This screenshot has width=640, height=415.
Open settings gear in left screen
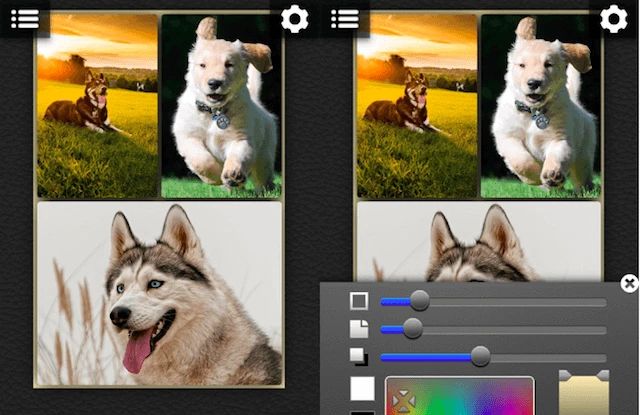[x=295, y=19]
